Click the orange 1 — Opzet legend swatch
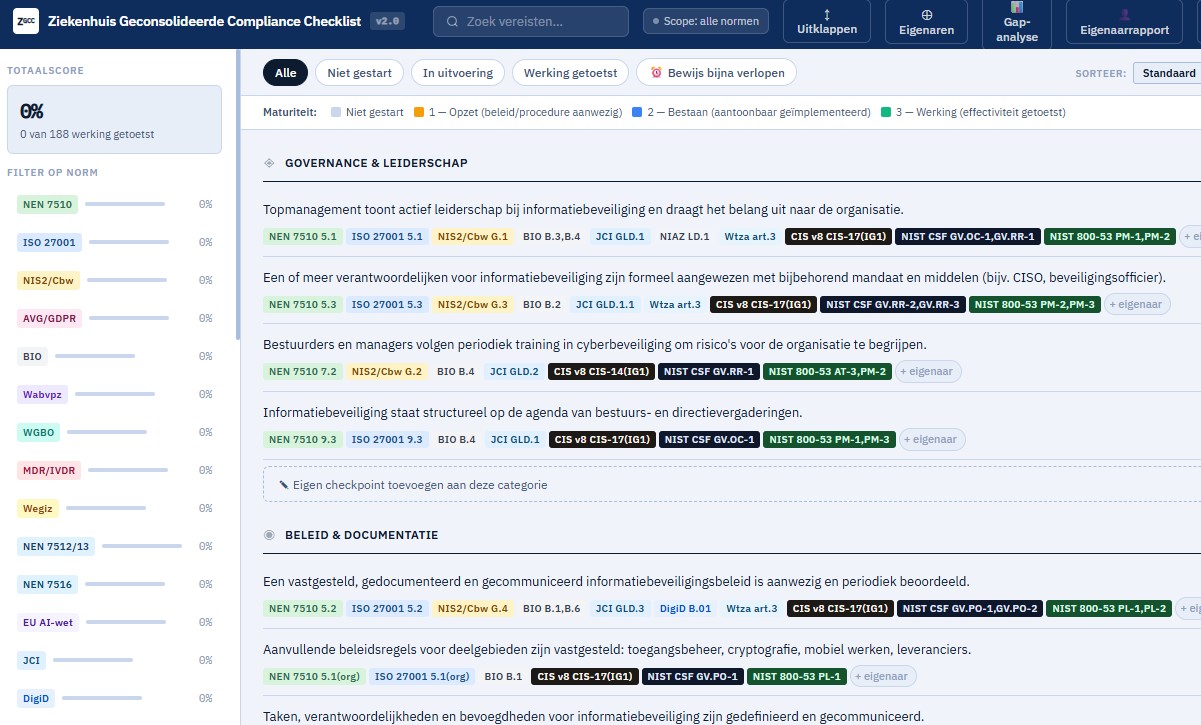 point(419,112)
